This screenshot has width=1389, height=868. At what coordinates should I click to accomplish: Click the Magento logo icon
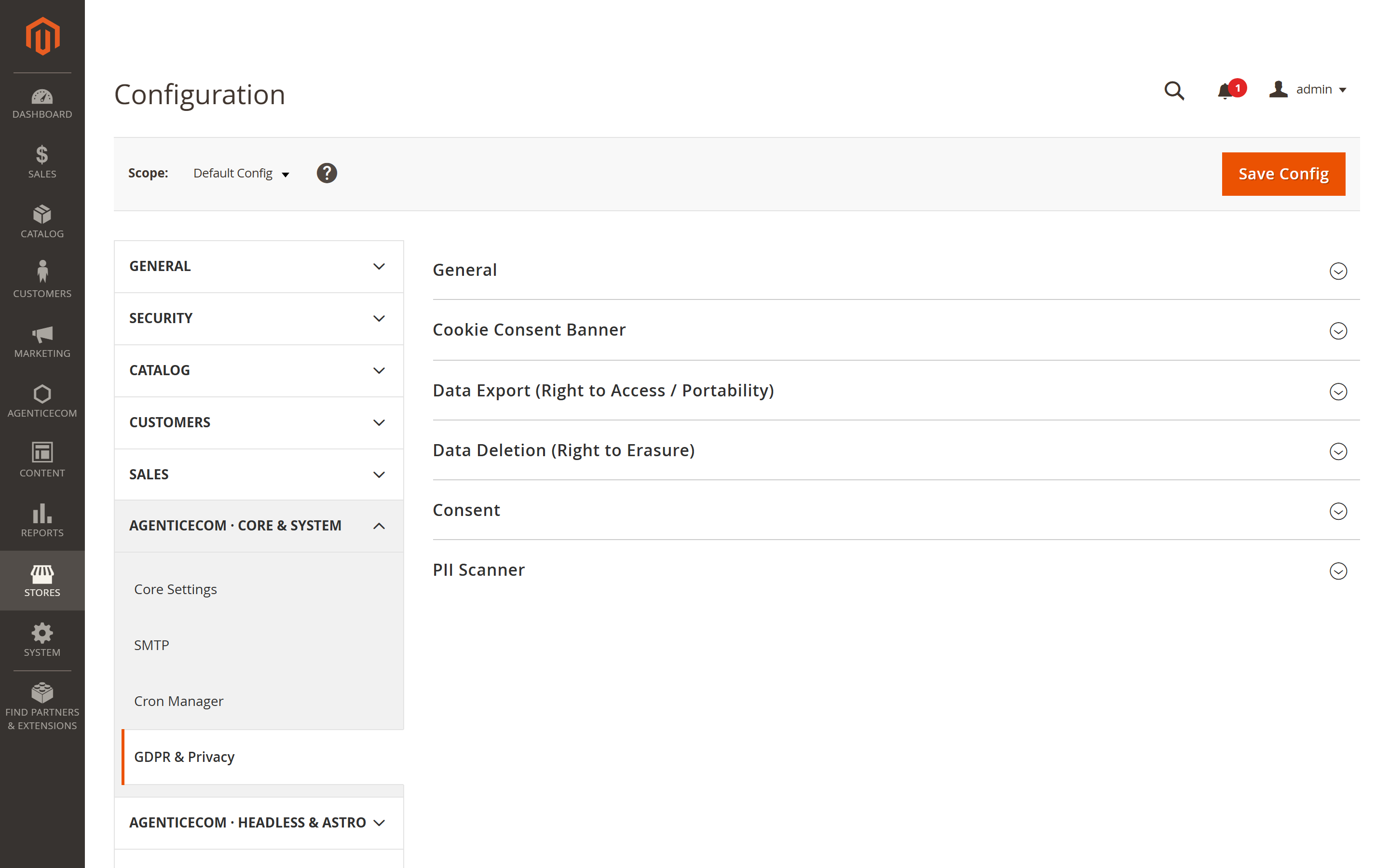coord(42,36)
